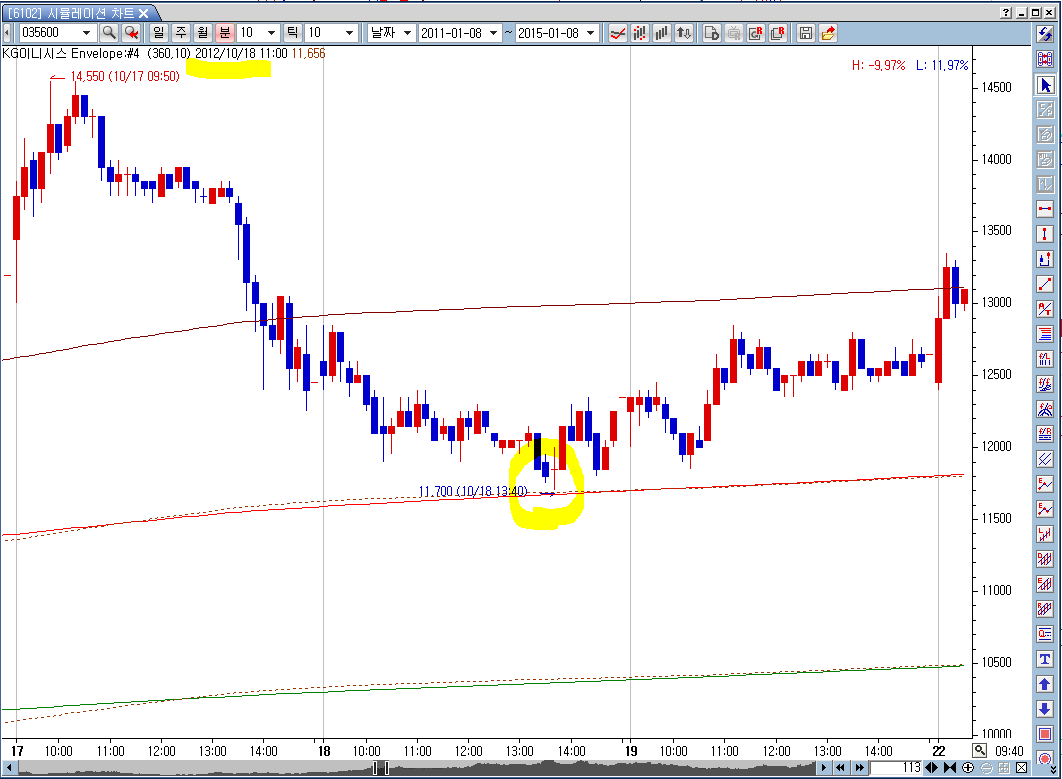
Task: Click the gray bar chart toolbar icon
Action: point(662,33)
